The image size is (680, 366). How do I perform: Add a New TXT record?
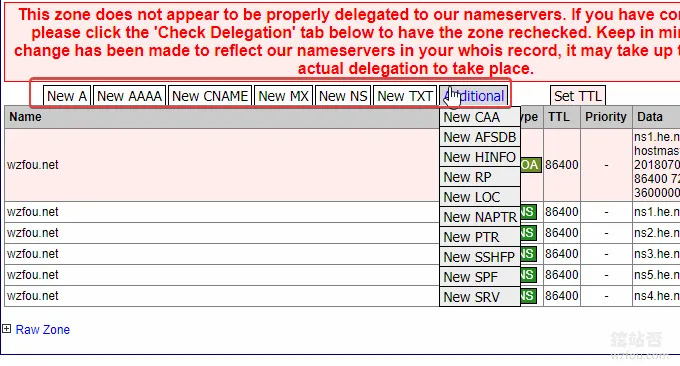point(405,96)
